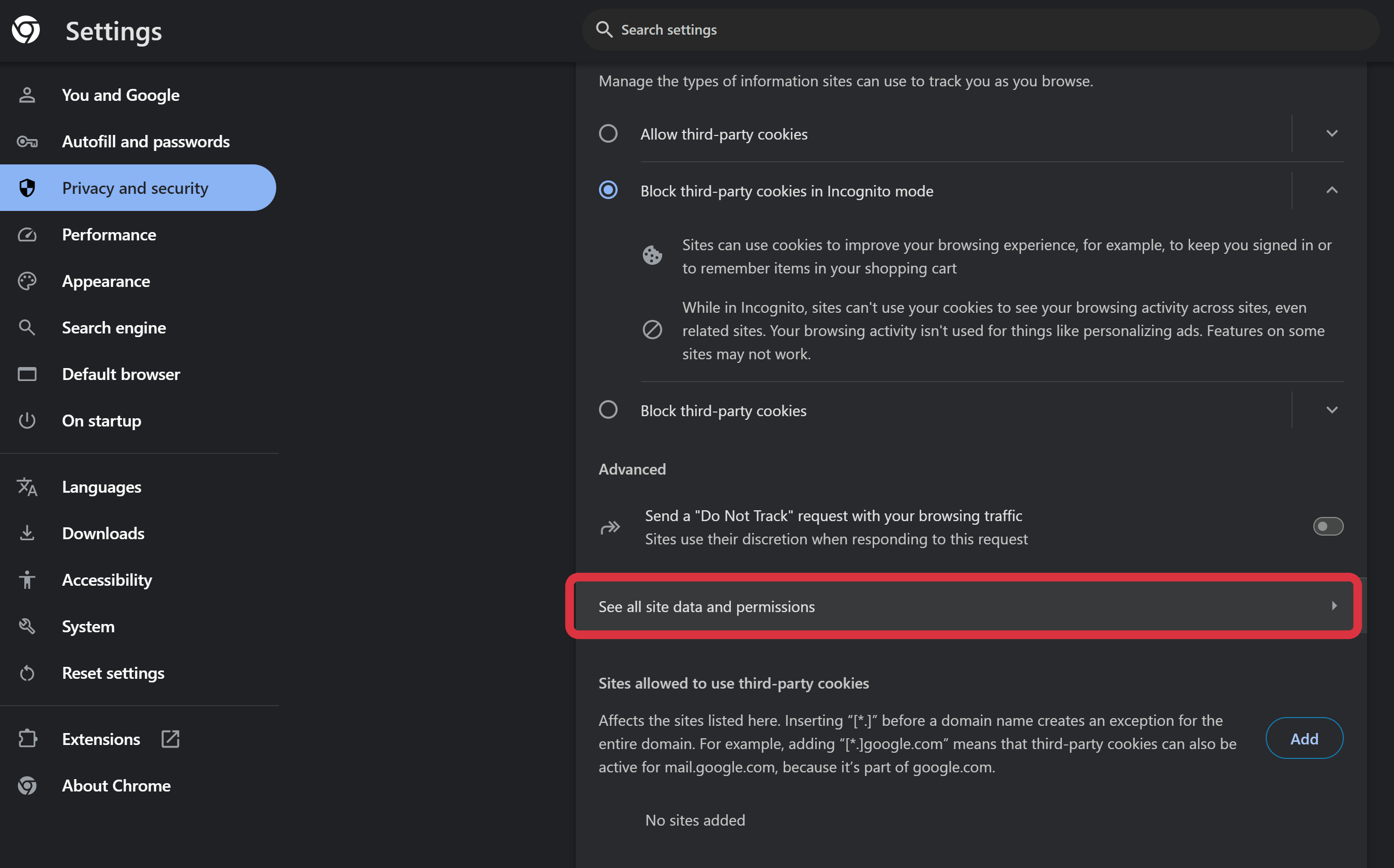The width and height of the screenshot is (1394, 868).
Task: Click Sites allowed to use third-party cookies heading
Action: tap(733, 683)
